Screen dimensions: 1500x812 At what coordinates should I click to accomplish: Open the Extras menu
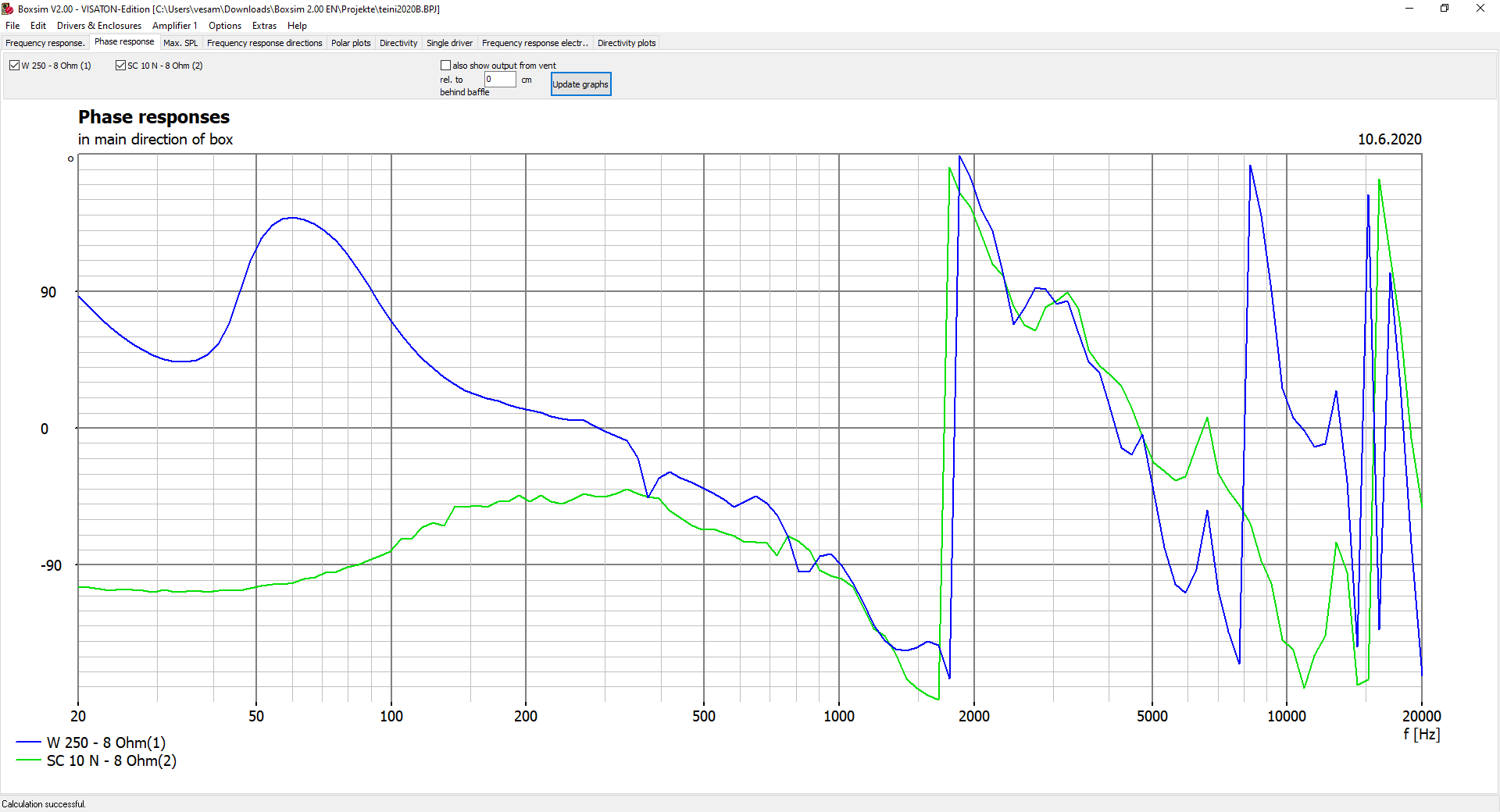(x=264, y=26)
